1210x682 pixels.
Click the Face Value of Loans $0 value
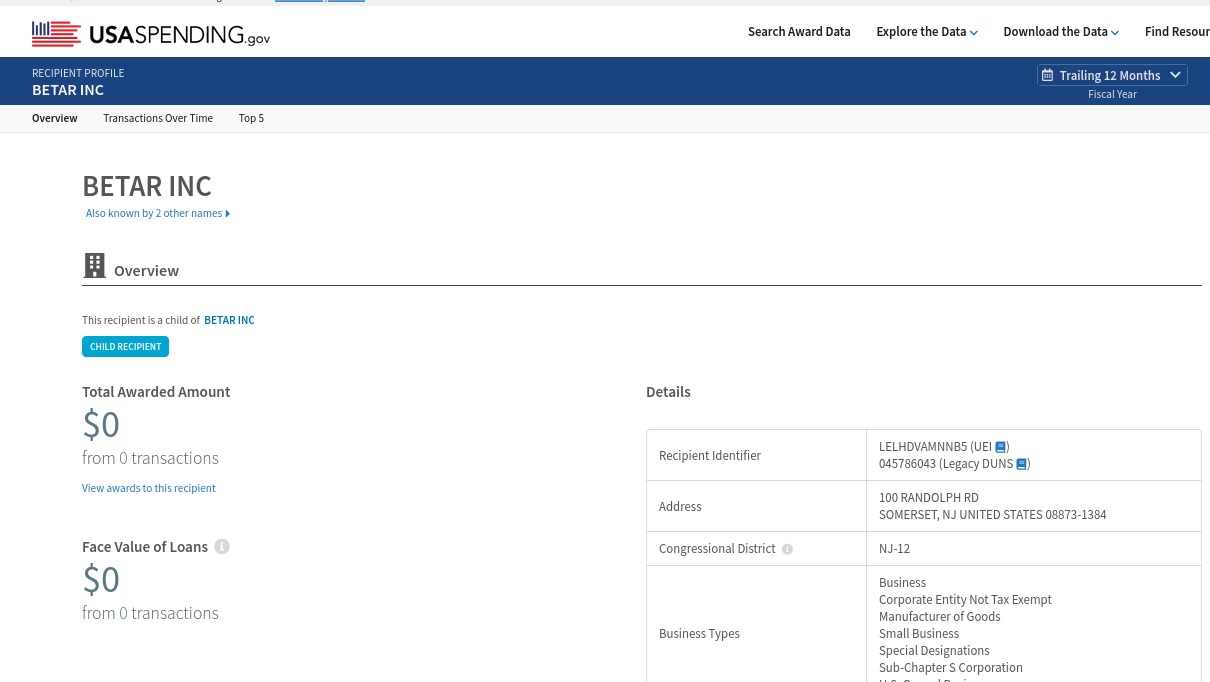(x=101, y=580)
